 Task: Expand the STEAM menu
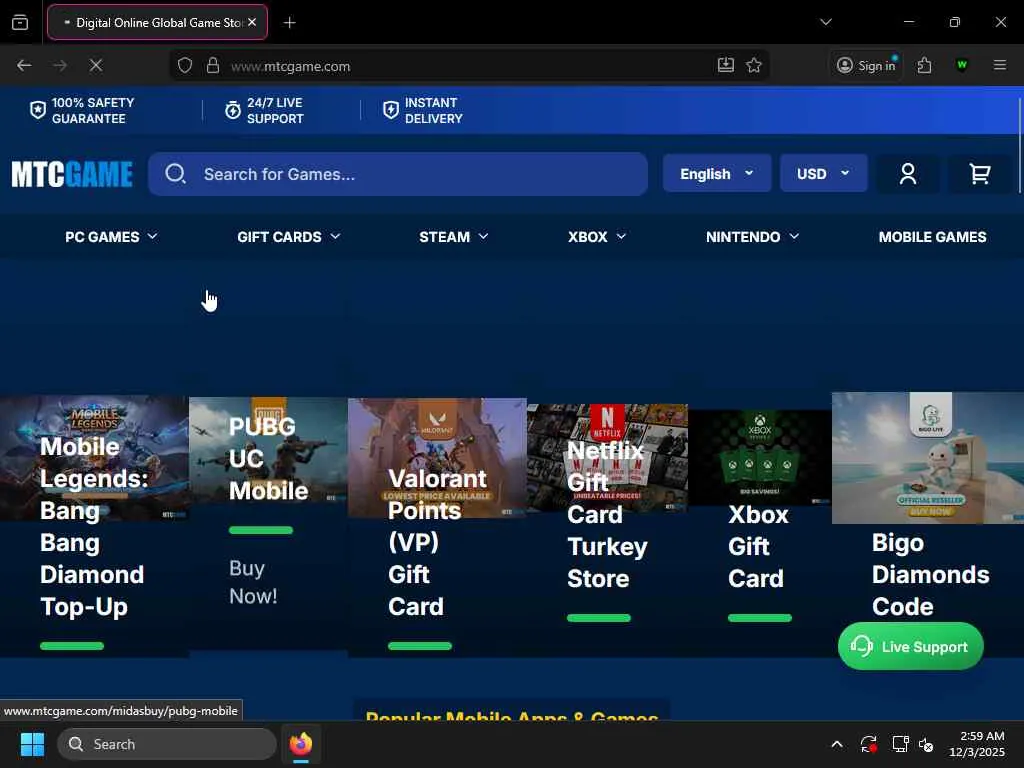[453, 237]
